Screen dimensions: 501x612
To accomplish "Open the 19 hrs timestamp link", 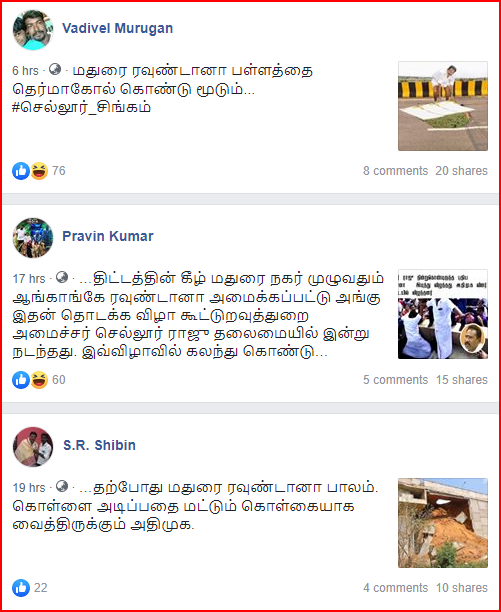I will [29, 488].
